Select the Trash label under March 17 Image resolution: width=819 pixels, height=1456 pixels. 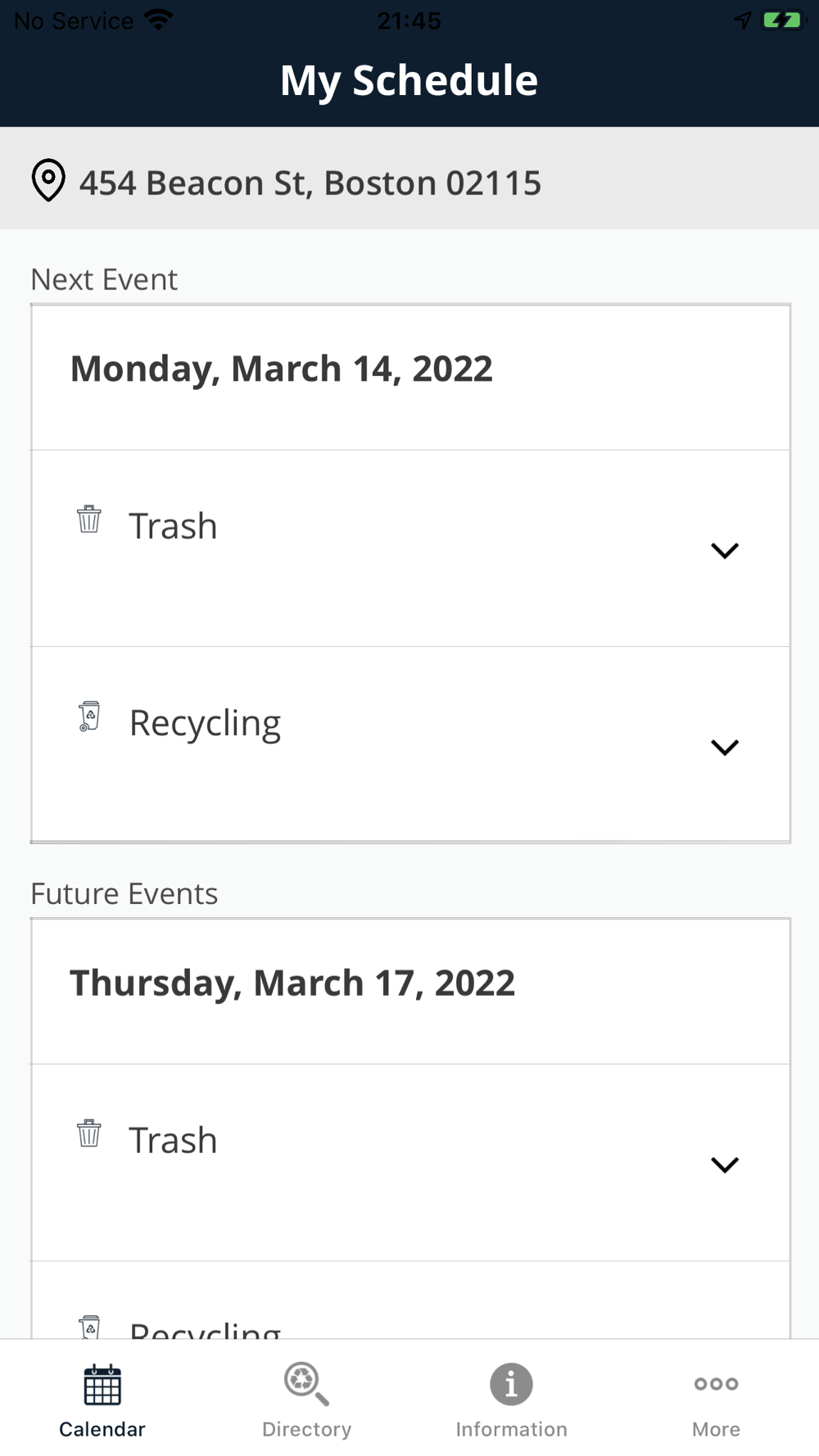(x=173, y=1140)
